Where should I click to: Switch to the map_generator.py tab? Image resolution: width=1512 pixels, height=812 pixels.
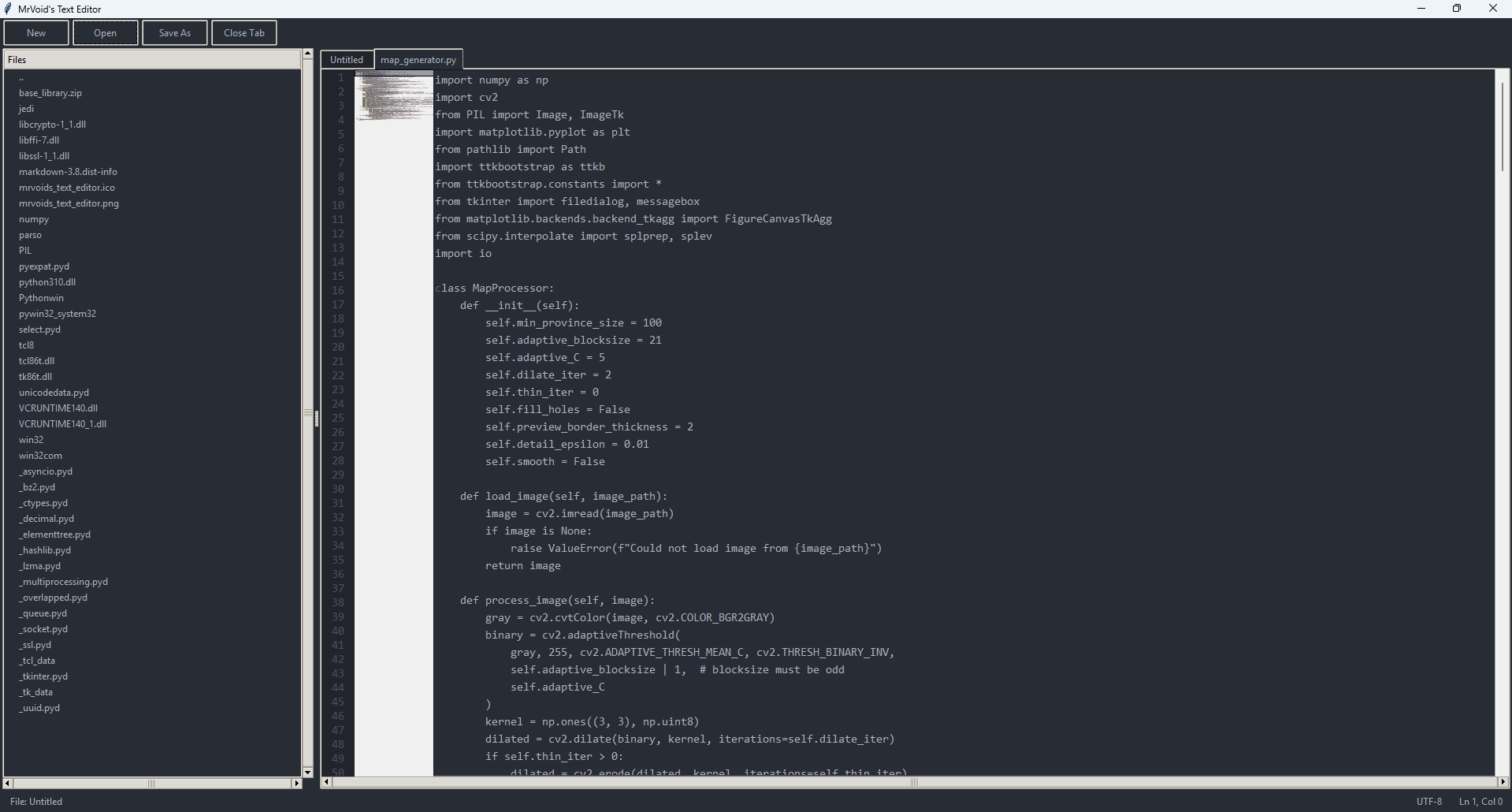point(418,60)
